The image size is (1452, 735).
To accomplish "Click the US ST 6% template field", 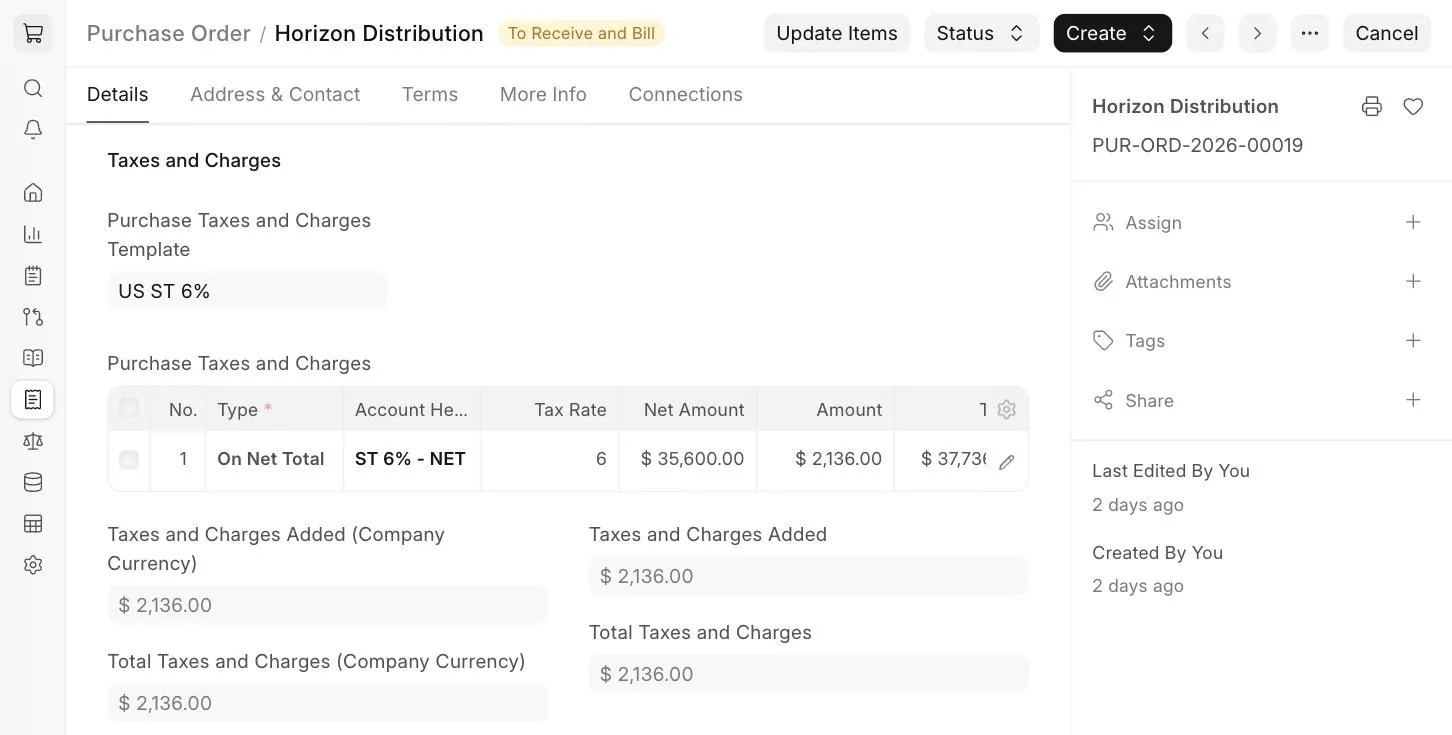I will point(247,291).
